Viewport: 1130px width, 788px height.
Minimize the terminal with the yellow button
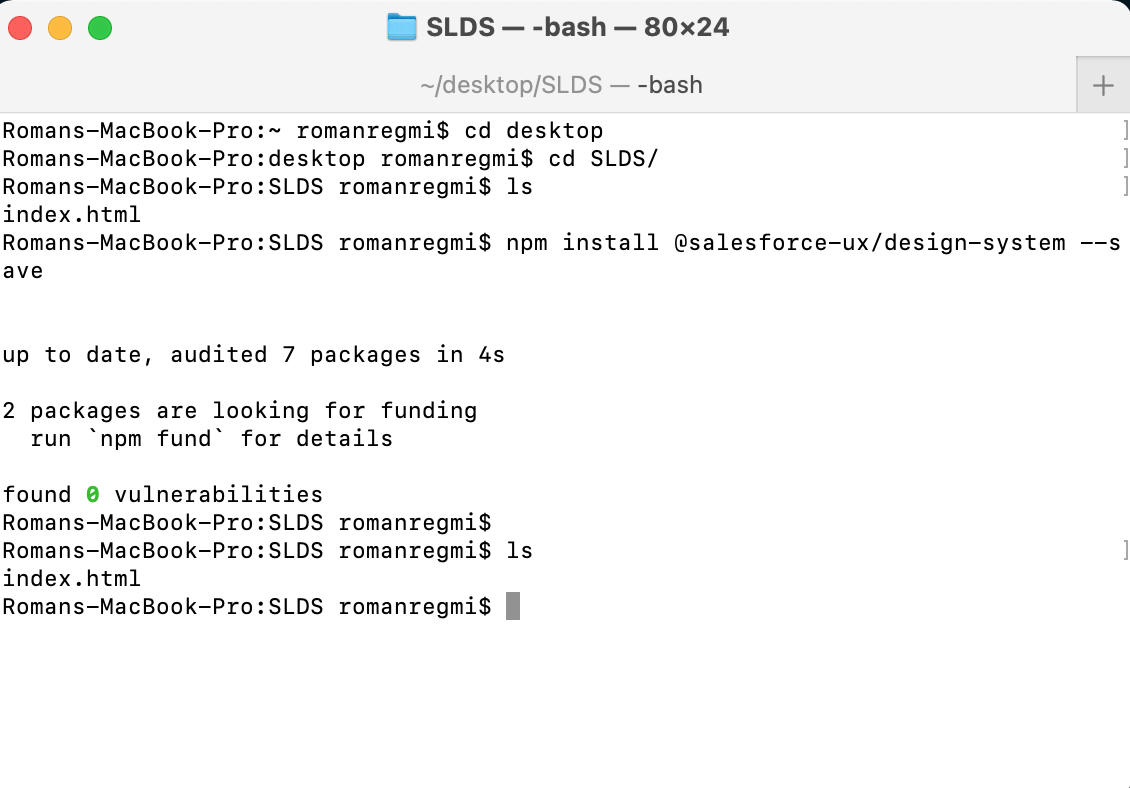60,28
